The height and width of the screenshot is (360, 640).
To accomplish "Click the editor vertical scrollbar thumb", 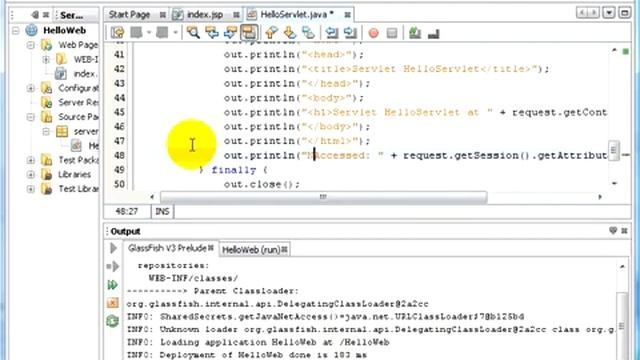I will 614,151.
